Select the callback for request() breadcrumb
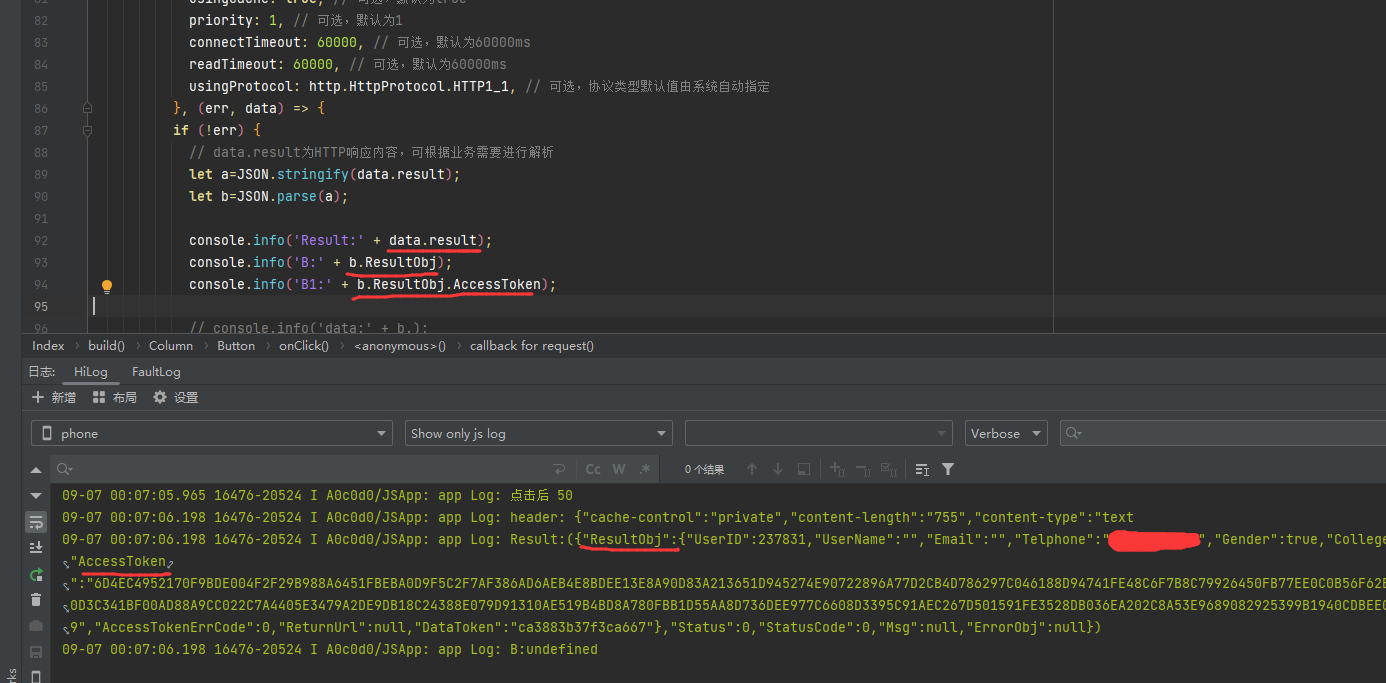Image resolution: width=1386 pixels, height=683 pixels. 532,346
